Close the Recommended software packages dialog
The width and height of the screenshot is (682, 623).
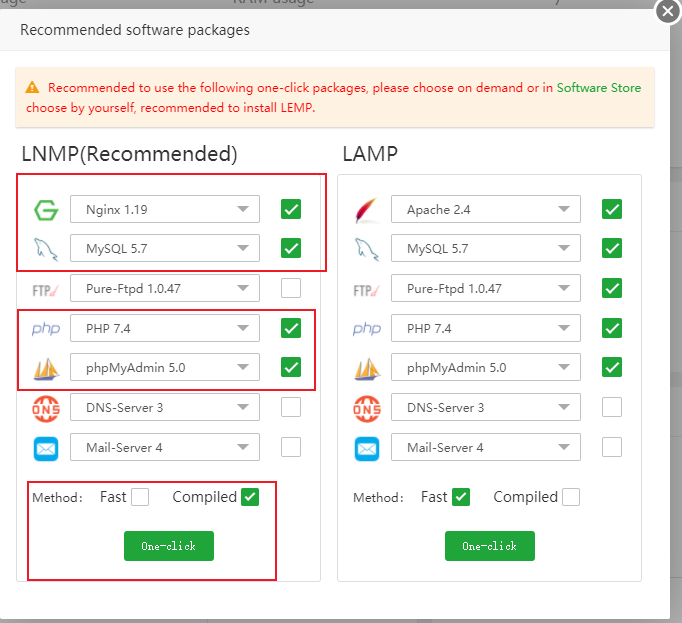coord(667,12)
